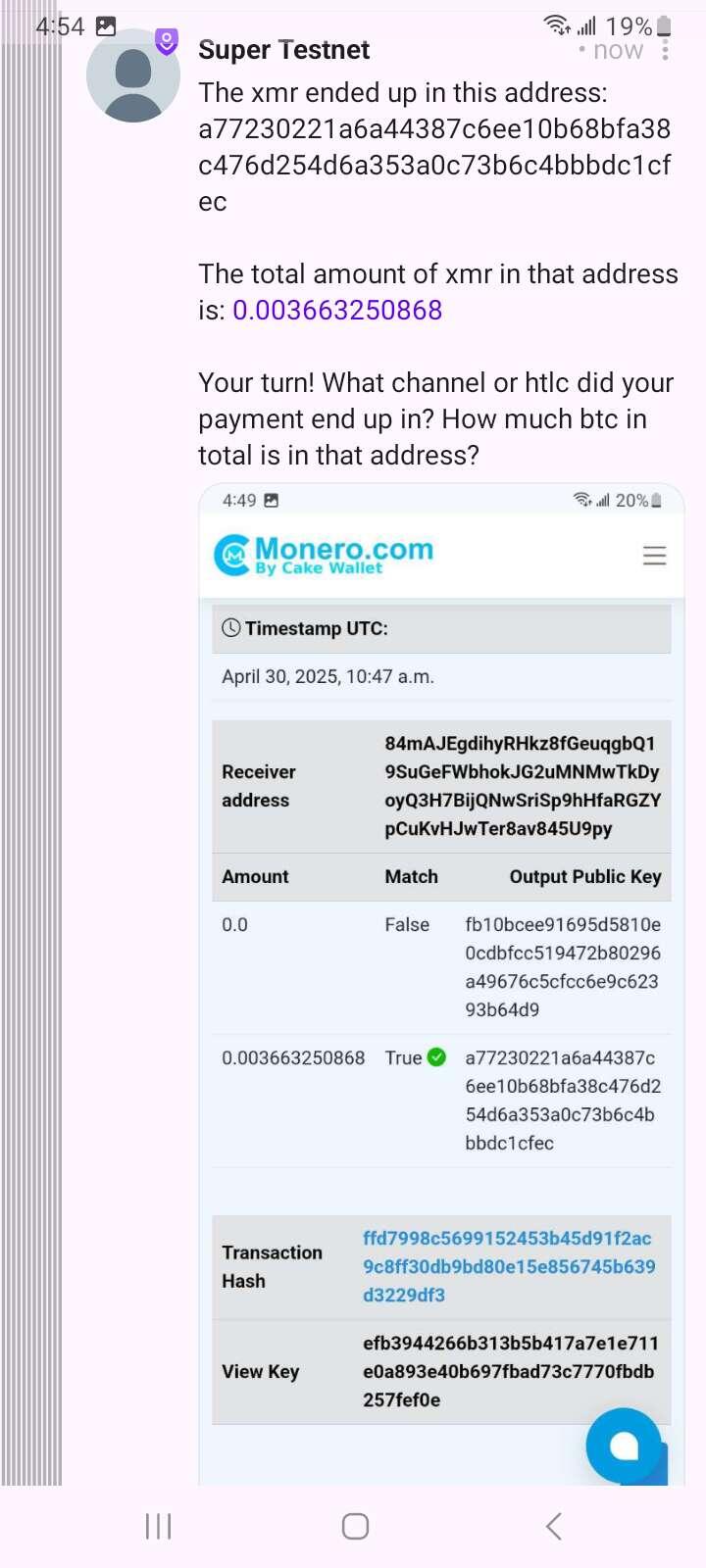Tap the battery indicator in status bar
Screen dimensions: 706x1568
664,26
